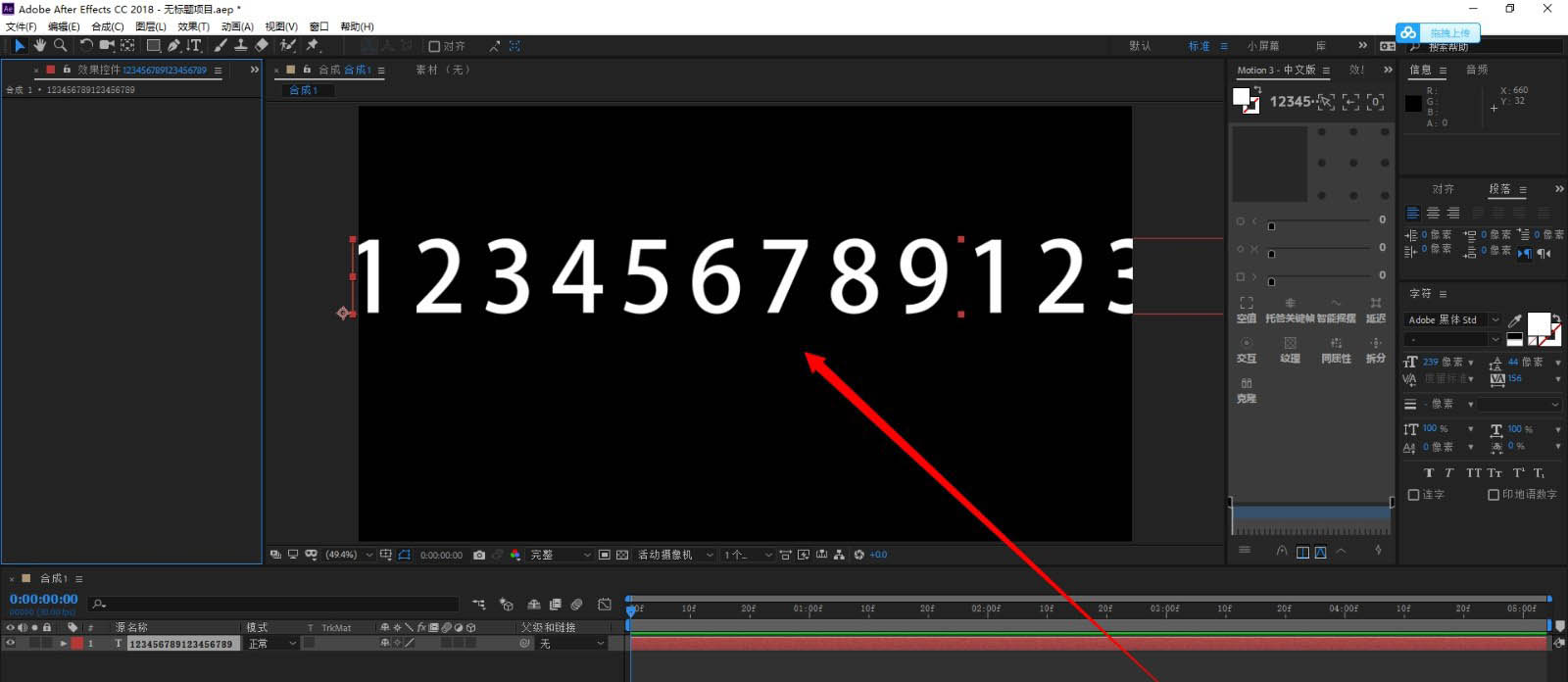Select the Hand tool in toolbar

tap(40, 45)
